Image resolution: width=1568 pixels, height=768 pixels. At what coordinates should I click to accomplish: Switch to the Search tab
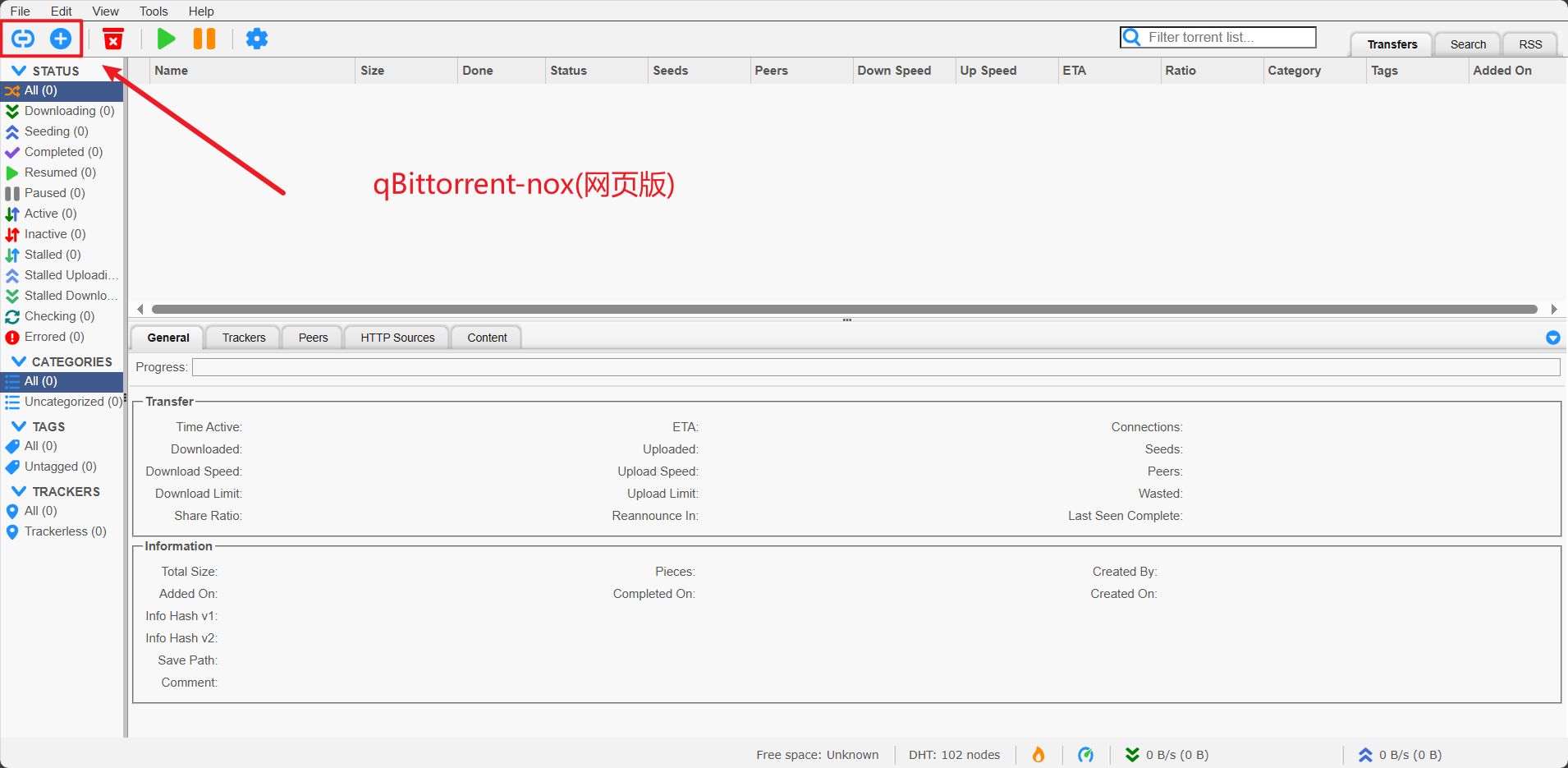[x=1468, y=44]
